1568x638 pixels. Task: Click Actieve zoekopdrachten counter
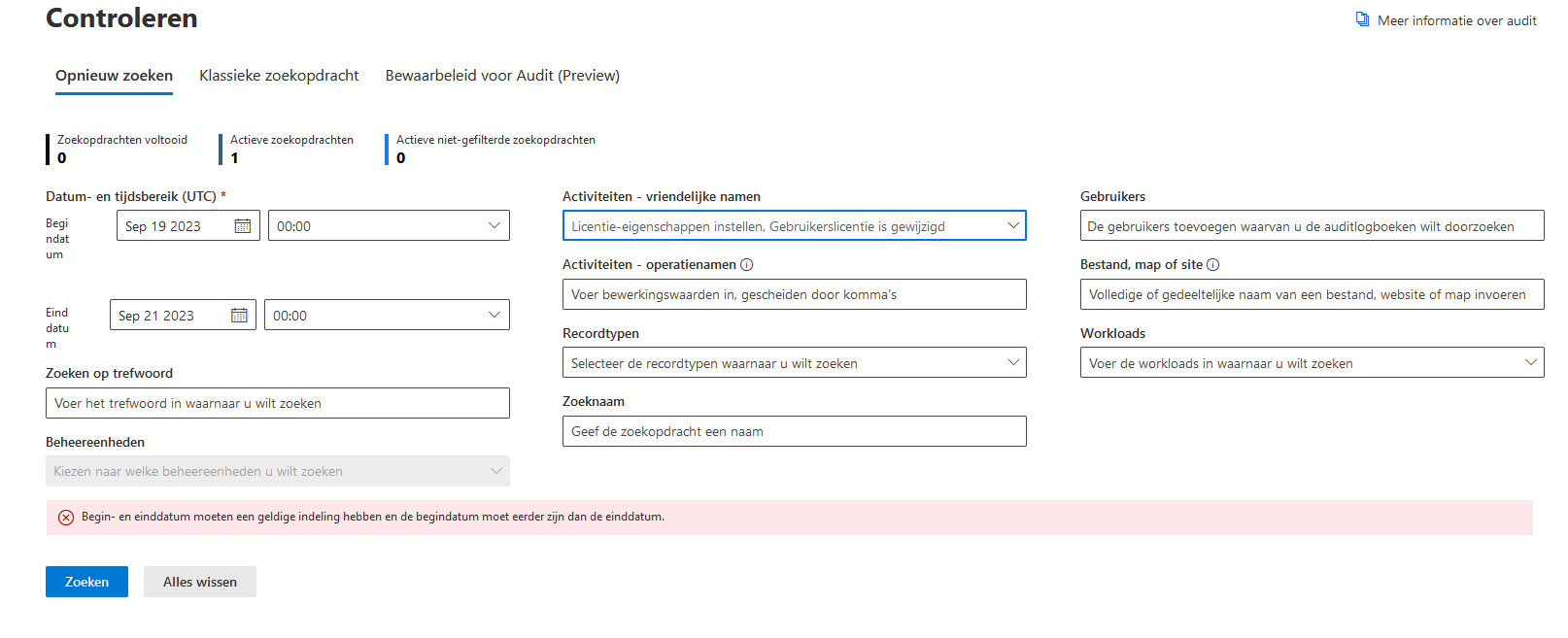[288, 149]
